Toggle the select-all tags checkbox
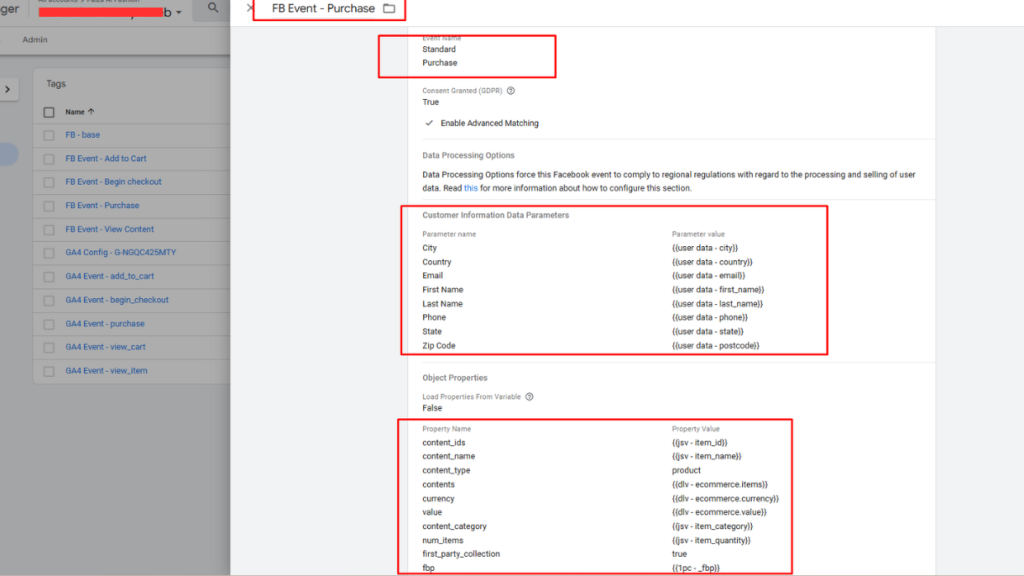Viewport: 1024px width, 576px height. (x=49, y=112)
